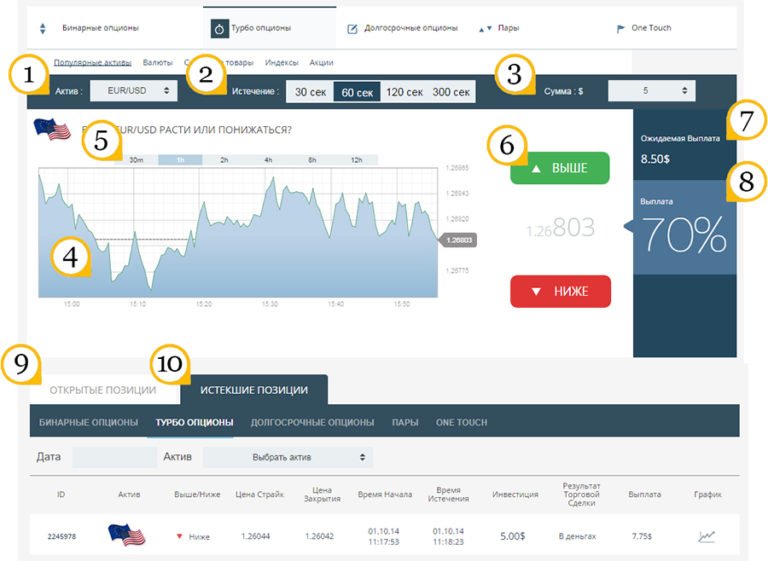This screenshot has width=768, height=561.
Task: Click the Турбо опционы stopwatch icon
Action: point(219,28)
